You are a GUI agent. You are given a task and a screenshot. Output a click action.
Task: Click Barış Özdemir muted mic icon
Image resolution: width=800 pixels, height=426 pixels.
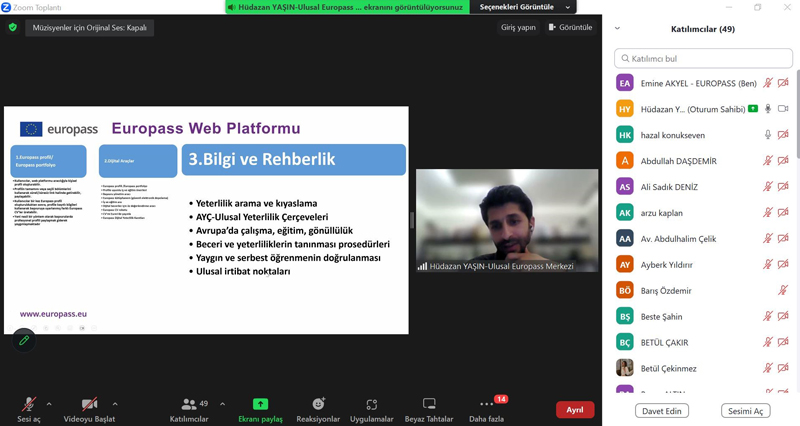point(783,290)
